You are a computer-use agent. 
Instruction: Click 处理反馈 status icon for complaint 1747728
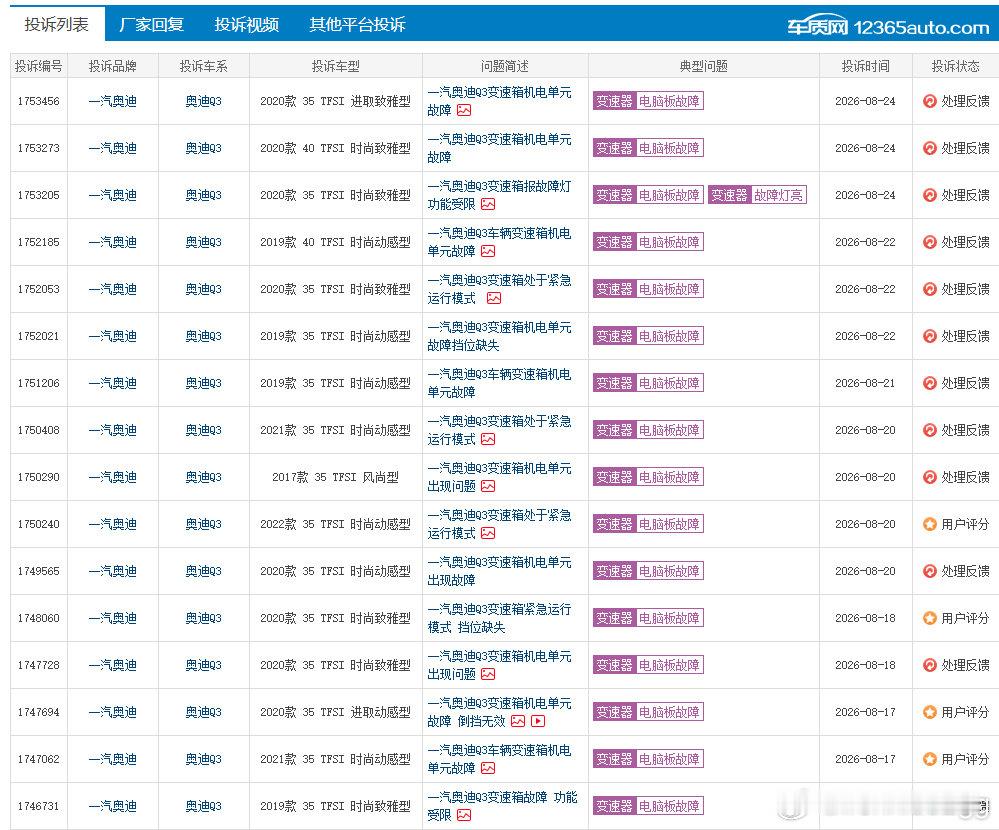point(930,665)
